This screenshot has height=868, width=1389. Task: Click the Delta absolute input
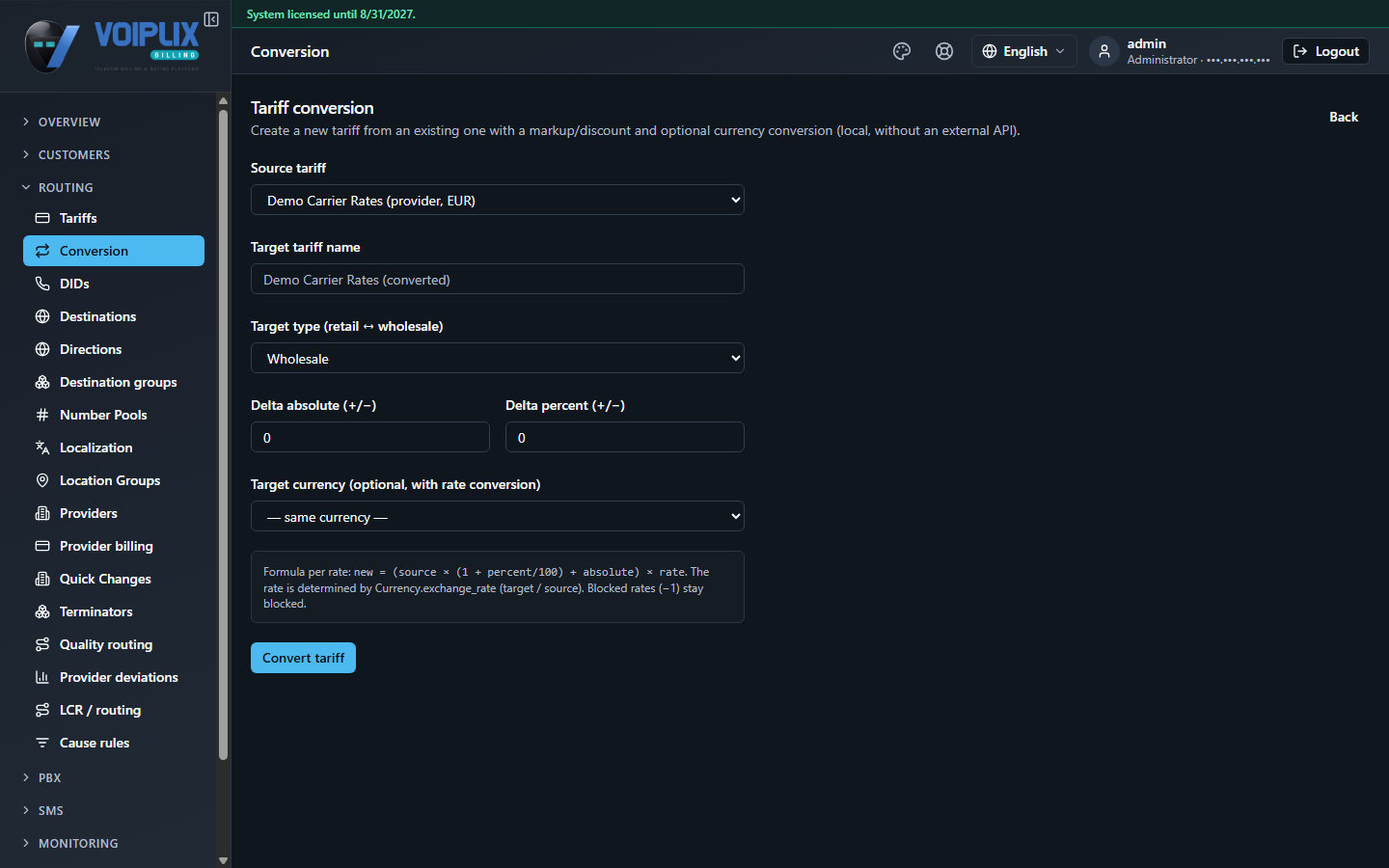(370, 437)
